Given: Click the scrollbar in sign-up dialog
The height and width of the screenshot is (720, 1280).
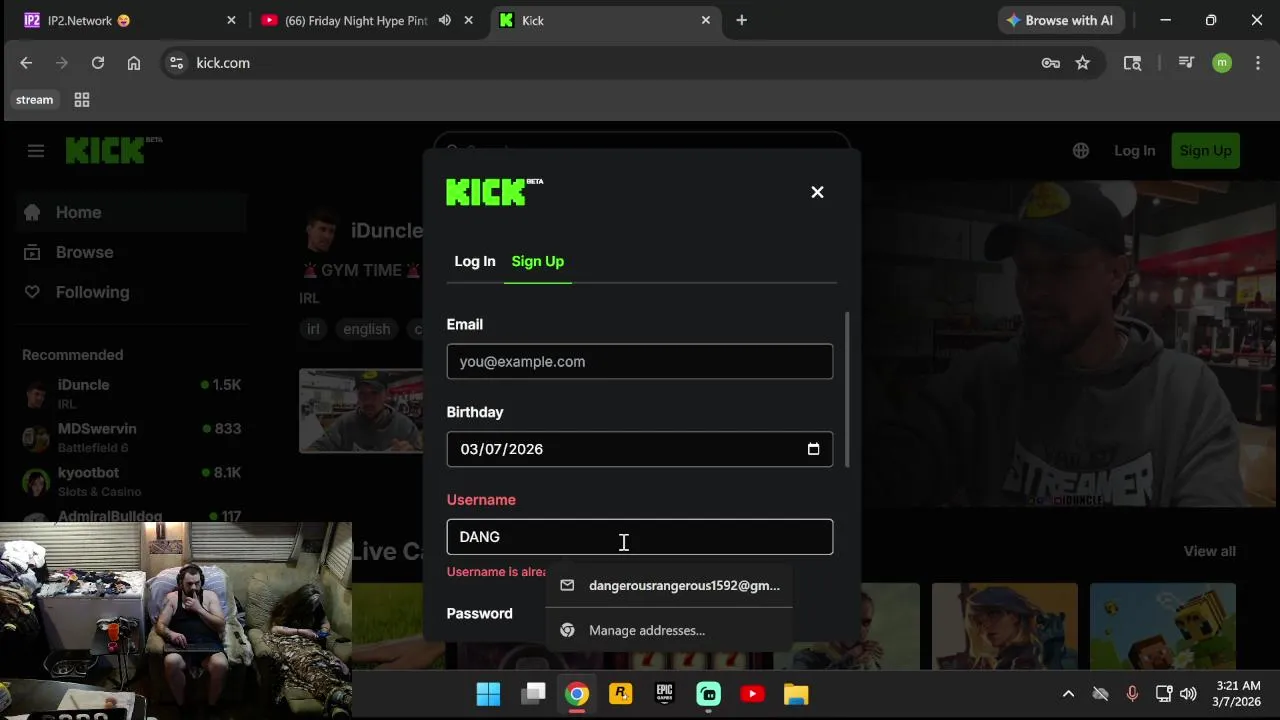Looking at the screenshot, I should click(x=848, y=390).
